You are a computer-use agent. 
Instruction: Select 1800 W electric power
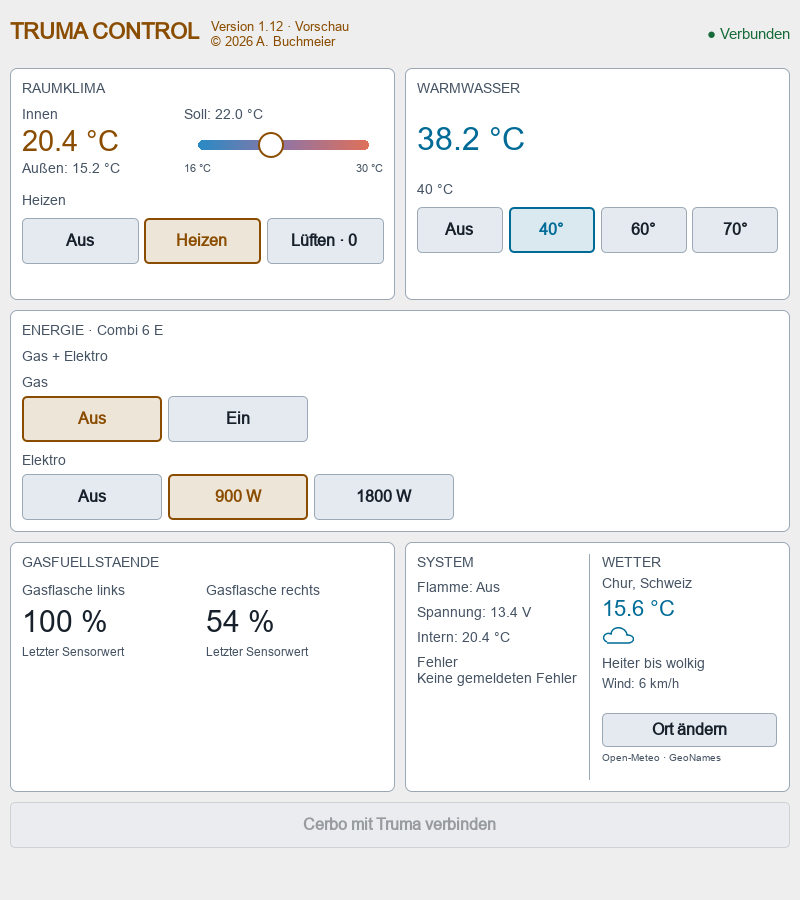click(384, 496)
